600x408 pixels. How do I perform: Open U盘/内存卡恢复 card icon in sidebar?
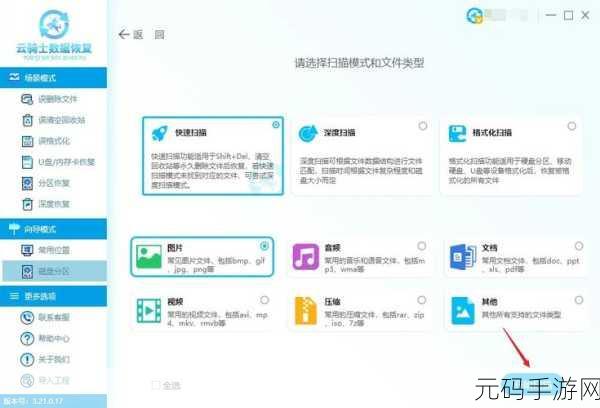pyautogui.click(x=27, y=162)
